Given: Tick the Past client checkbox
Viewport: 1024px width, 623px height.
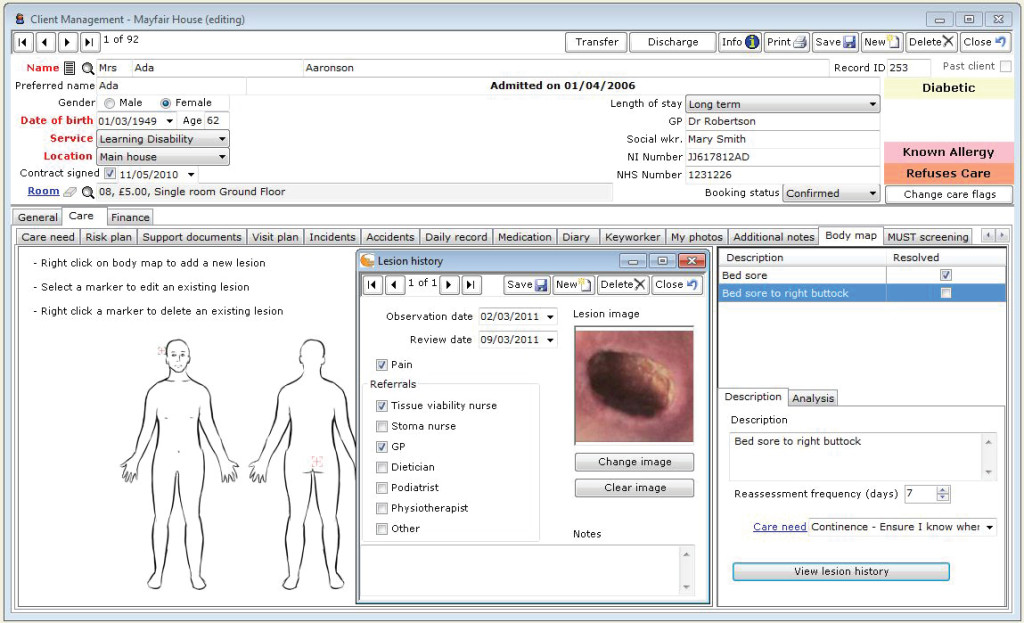Looking at the screenshot, I should pyautogui.click(x=1006, y=67).
